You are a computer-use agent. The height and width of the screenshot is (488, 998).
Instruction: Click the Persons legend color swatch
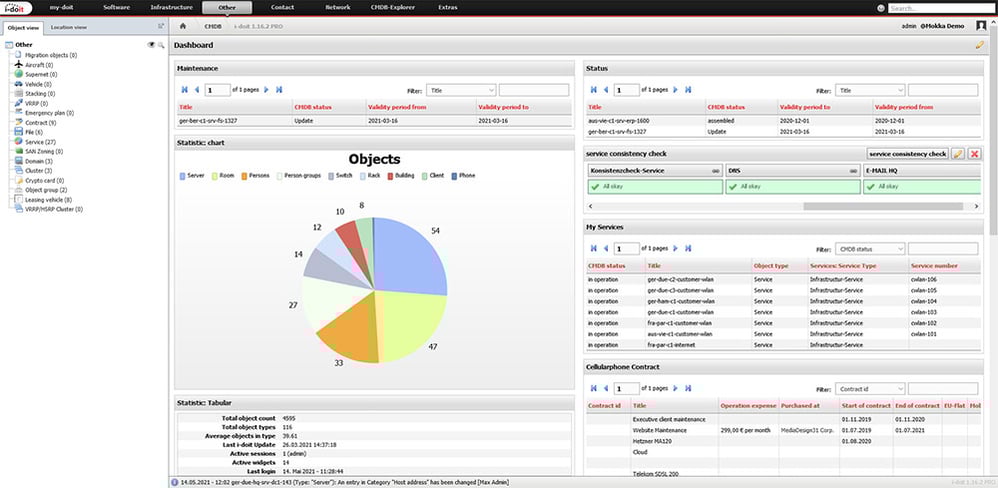point(244,175)
